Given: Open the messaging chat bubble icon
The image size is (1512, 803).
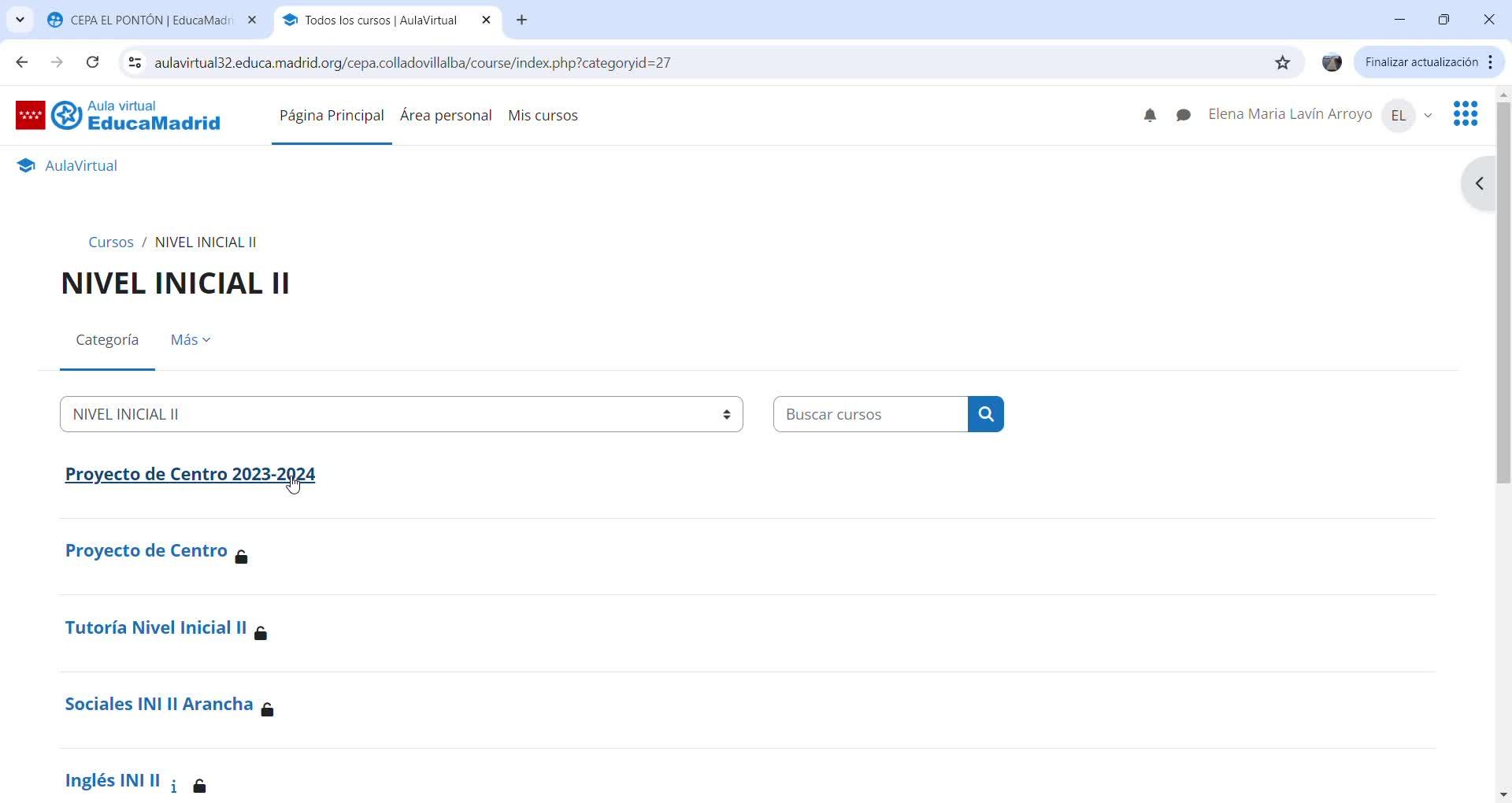Looking at the screenshot, I should click(1183, 116).
